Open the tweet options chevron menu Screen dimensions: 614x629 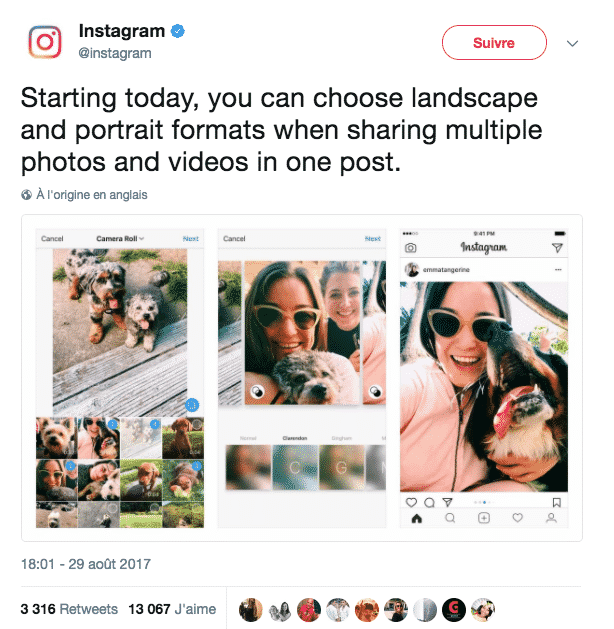(572, 43)
